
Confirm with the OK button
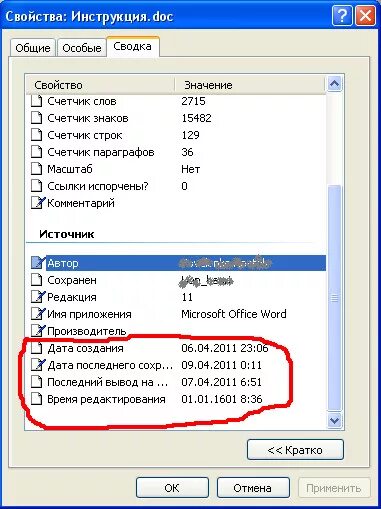tap(172, 488)
